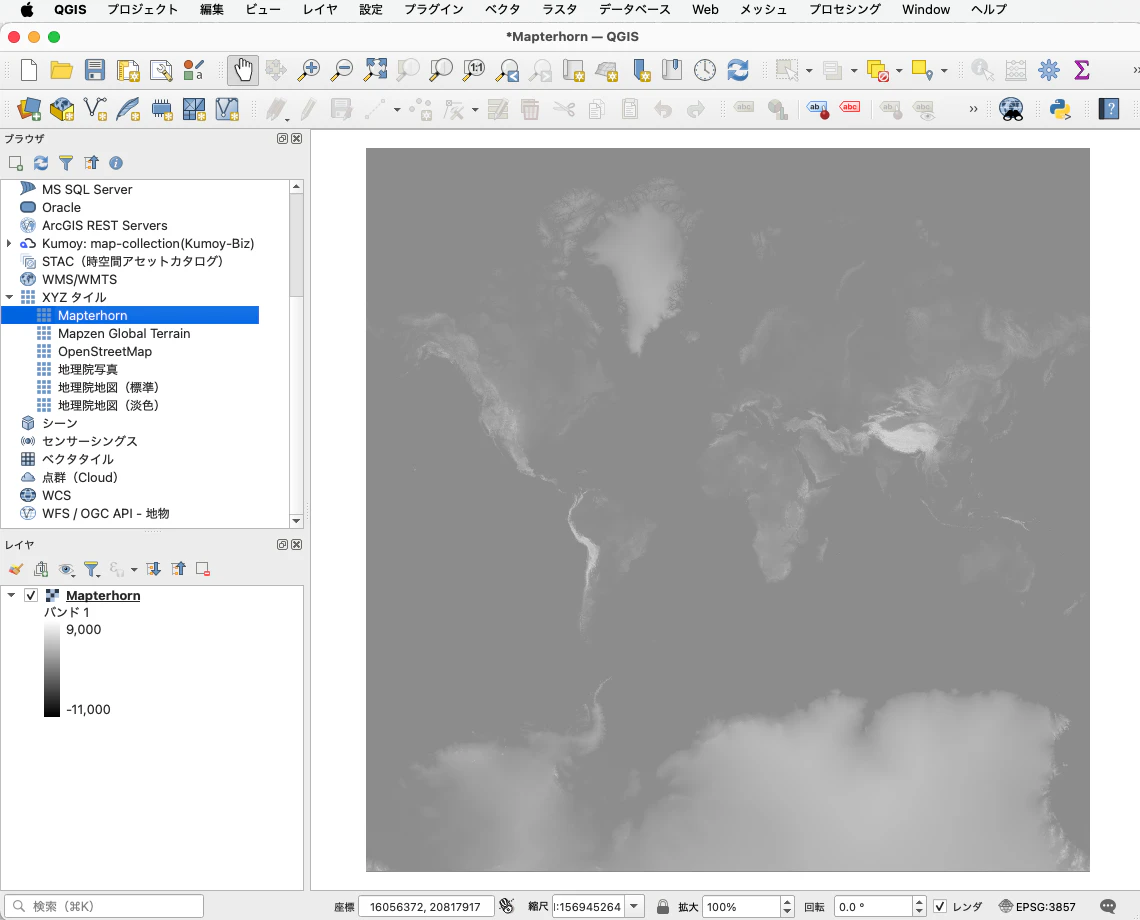Select the Pan Map hand tool

243,71
